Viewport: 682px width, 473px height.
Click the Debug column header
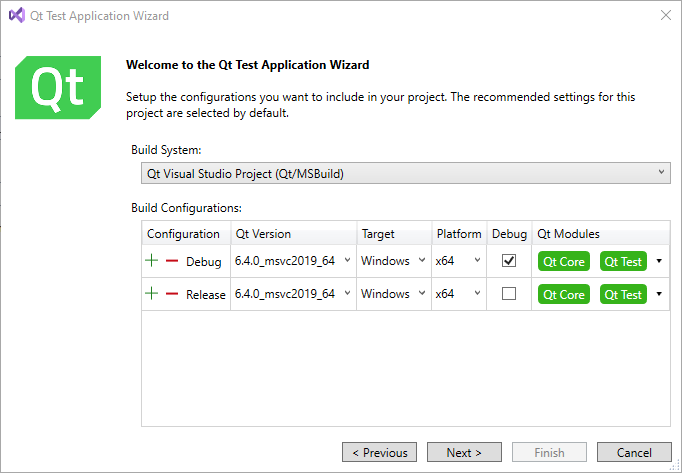tap(509, 234)
